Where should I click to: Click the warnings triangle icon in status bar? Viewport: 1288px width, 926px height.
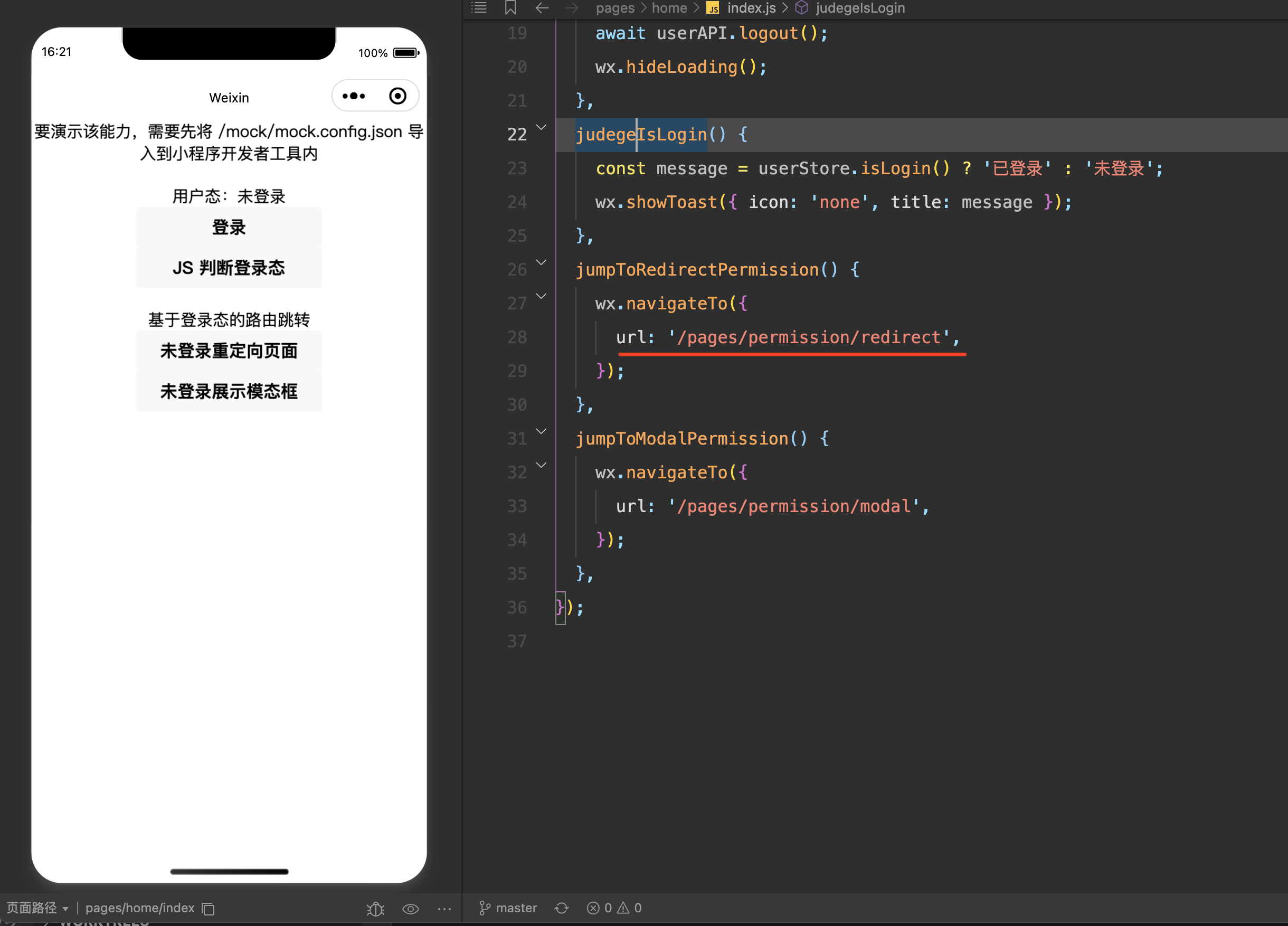coord(623,908)
